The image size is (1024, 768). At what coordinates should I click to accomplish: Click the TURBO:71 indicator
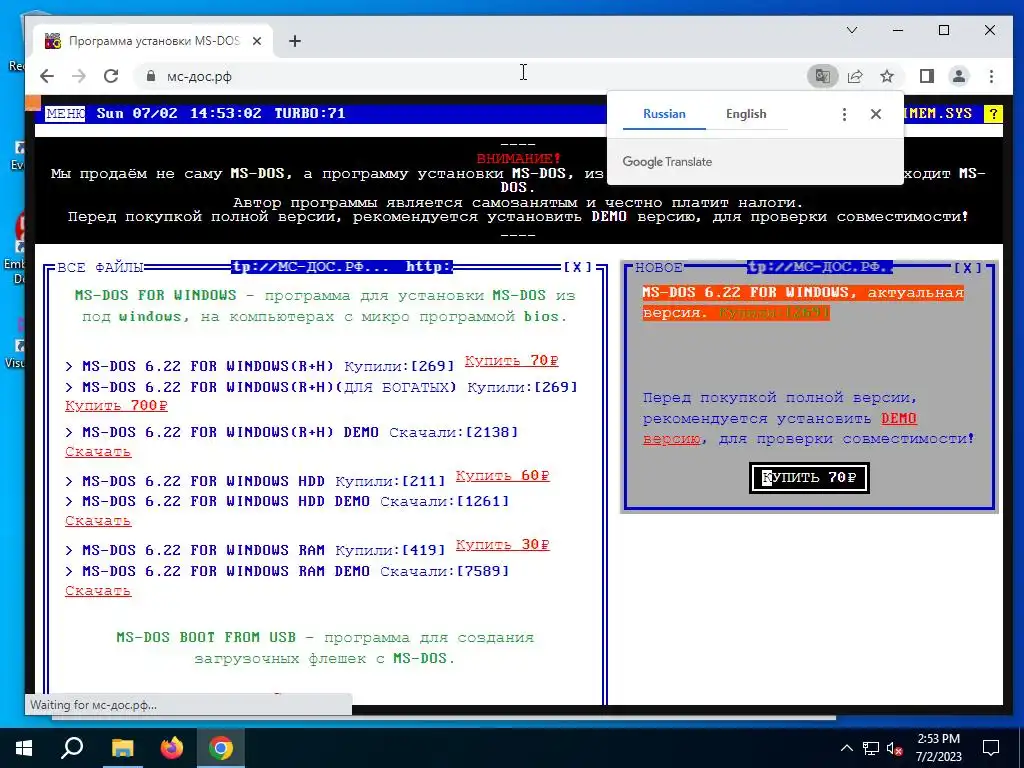310,113
